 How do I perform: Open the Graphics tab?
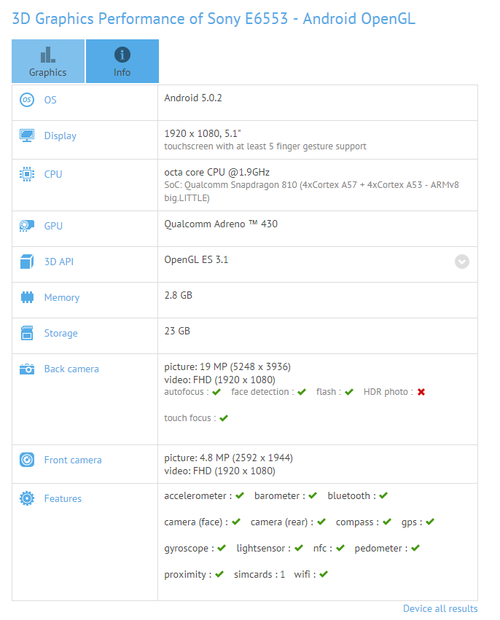coord(48,61)
